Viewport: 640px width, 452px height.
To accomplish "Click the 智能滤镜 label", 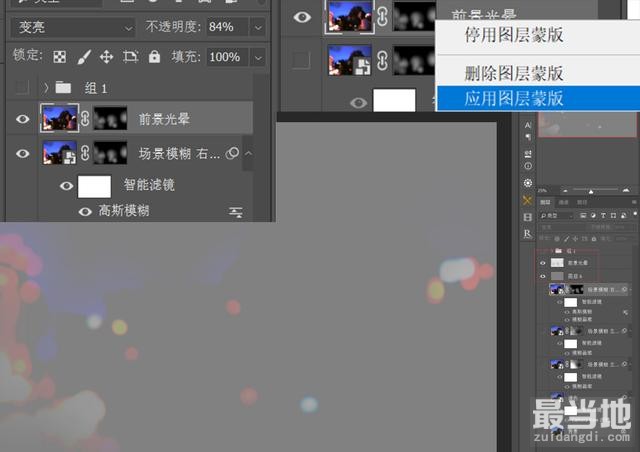I will 149,185.
